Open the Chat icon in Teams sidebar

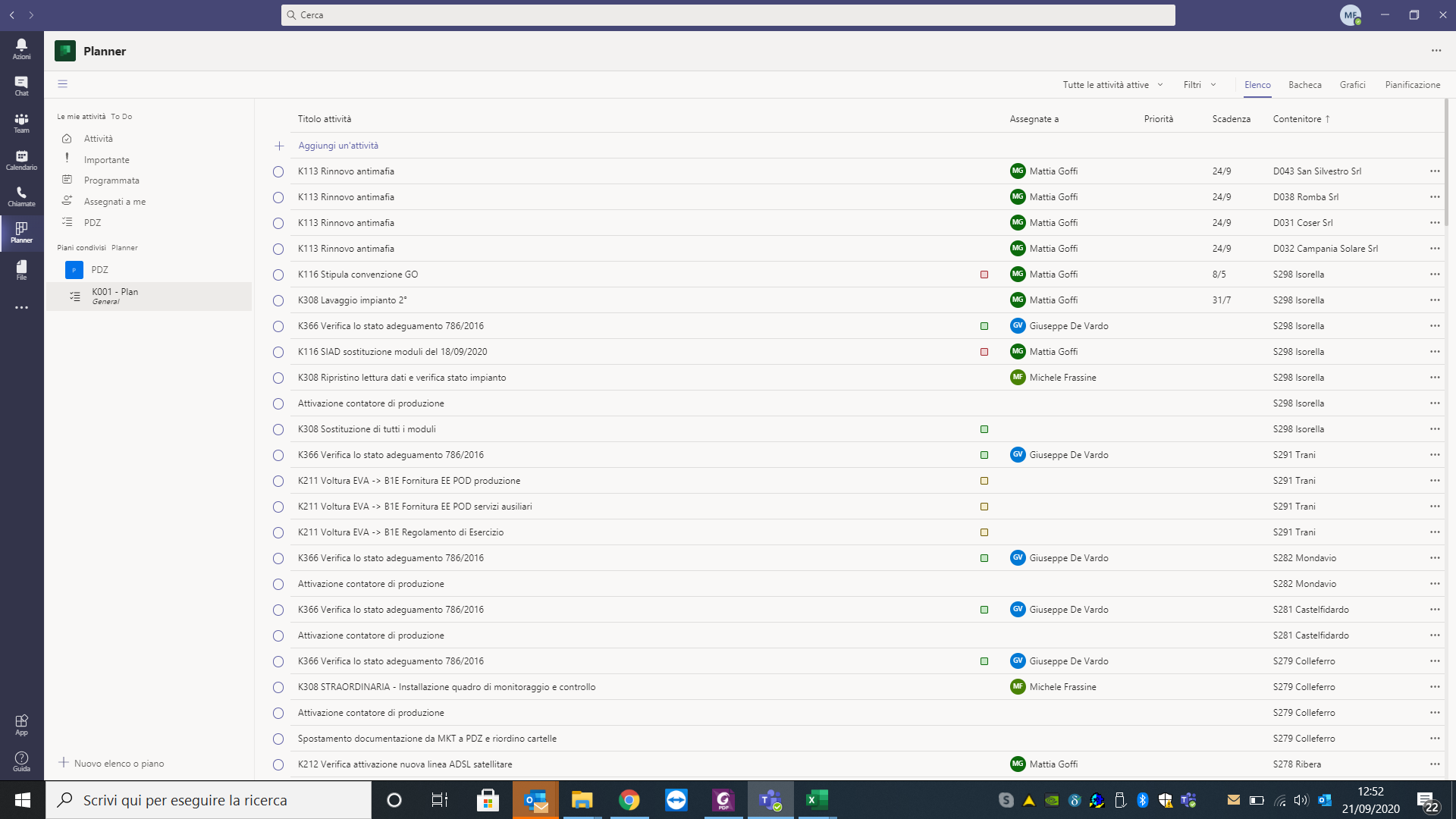coord(21,85)
